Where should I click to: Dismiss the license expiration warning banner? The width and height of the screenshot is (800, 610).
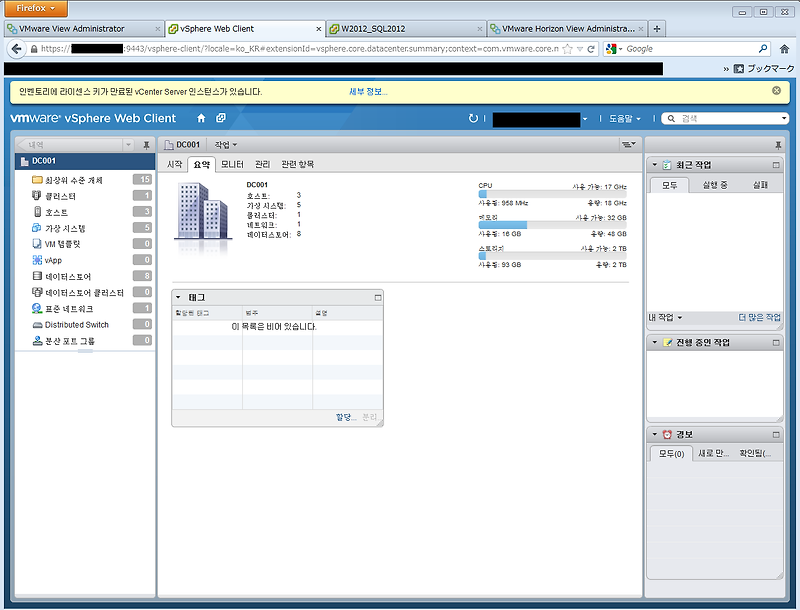[x=776, y=90]
